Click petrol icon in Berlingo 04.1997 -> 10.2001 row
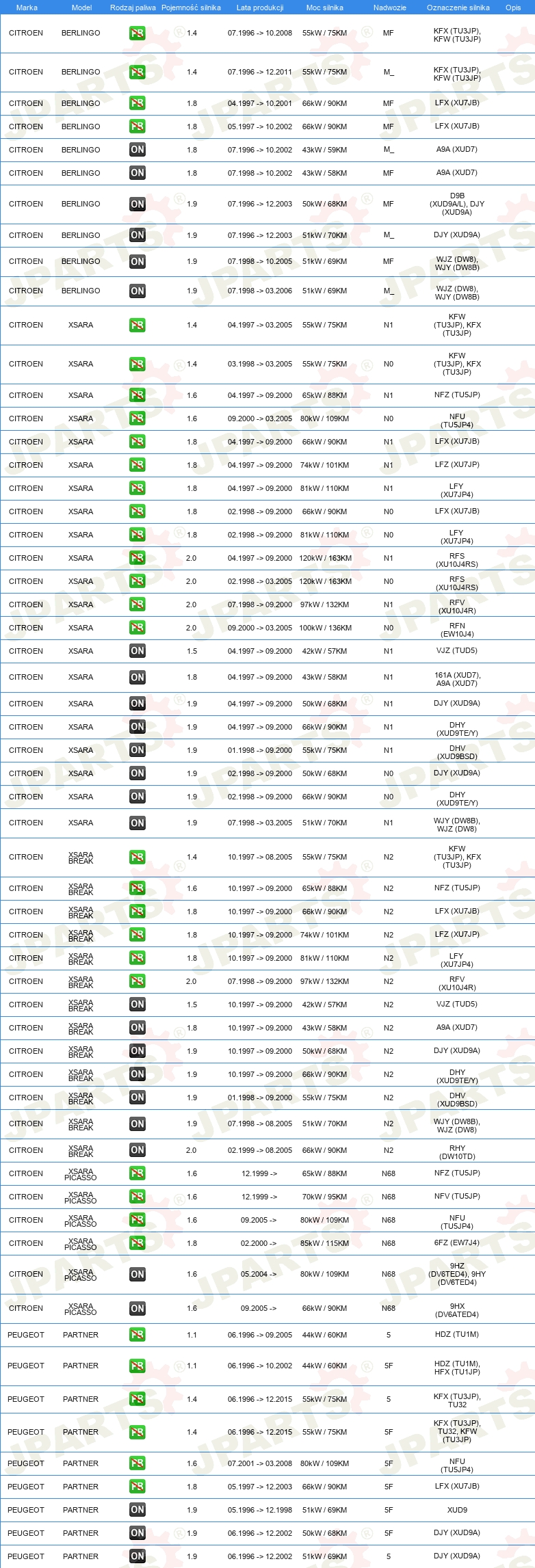This screenshot has width=535, height=1568. [x=138, y=103]
